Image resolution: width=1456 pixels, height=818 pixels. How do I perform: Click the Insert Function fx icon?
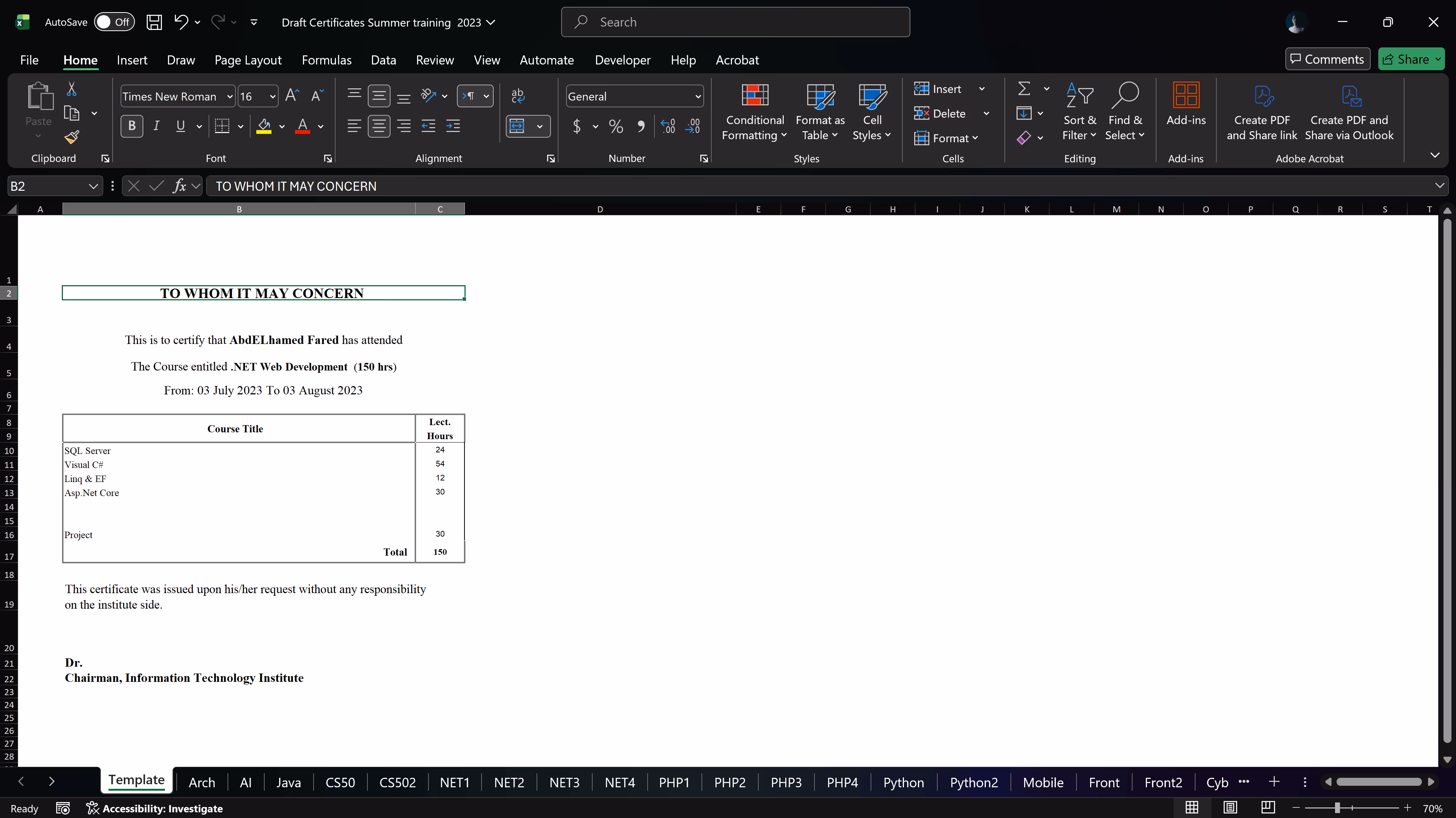[x=180, y=186]
